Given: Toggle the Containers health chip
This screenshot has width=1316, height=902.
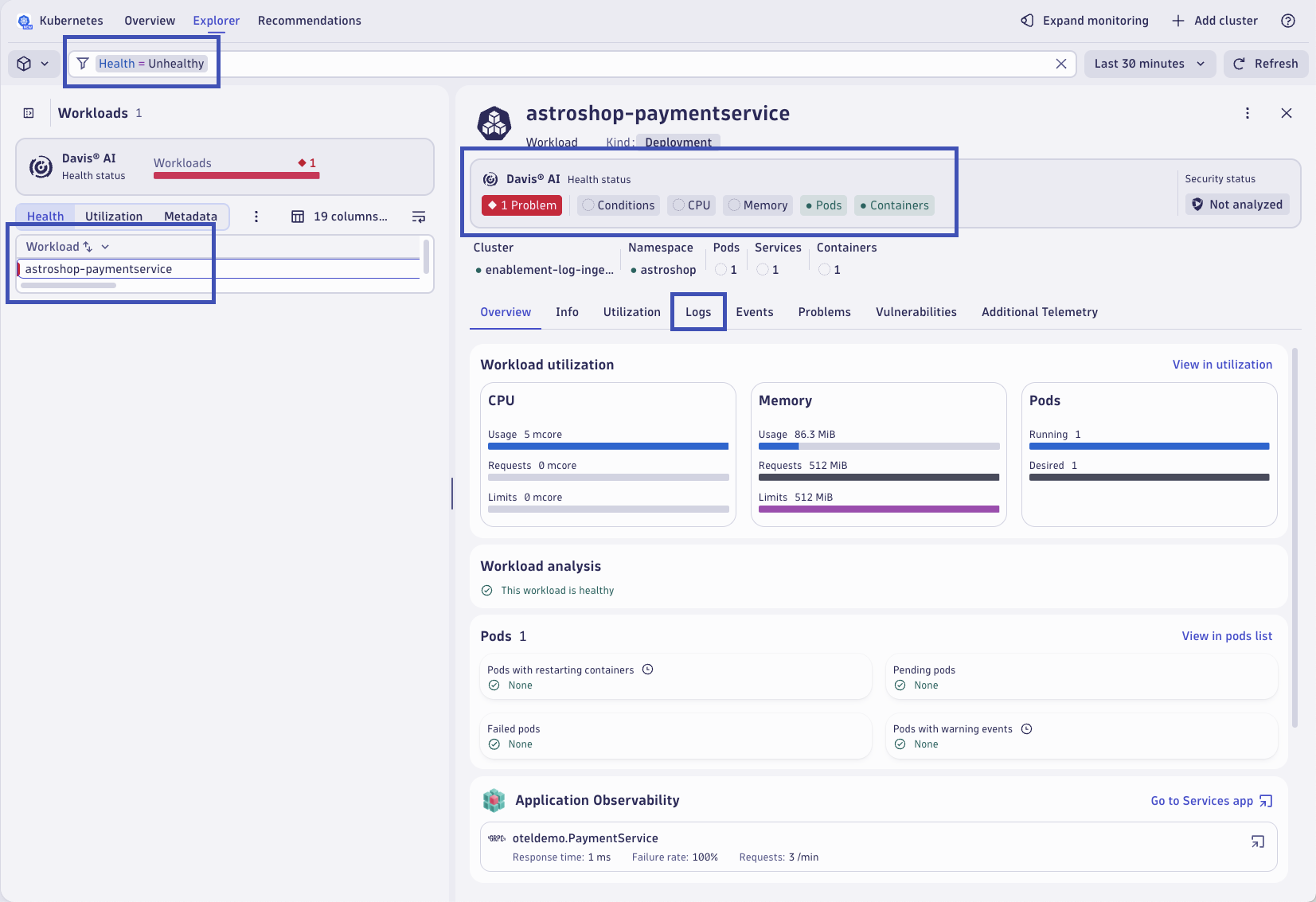Looking at the screenshot, I should [894, 205].
